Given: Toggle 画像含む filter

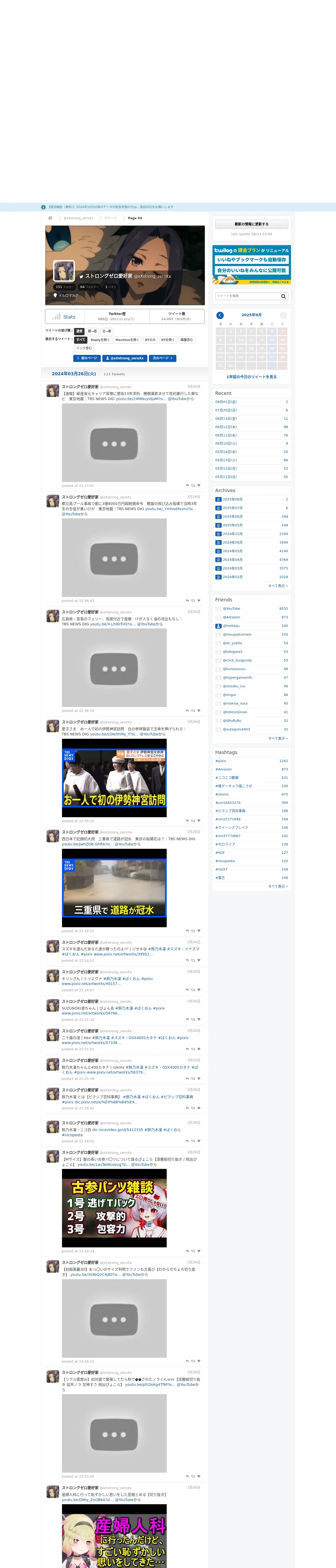Looking at the screenshot, I should click(187, 340).
